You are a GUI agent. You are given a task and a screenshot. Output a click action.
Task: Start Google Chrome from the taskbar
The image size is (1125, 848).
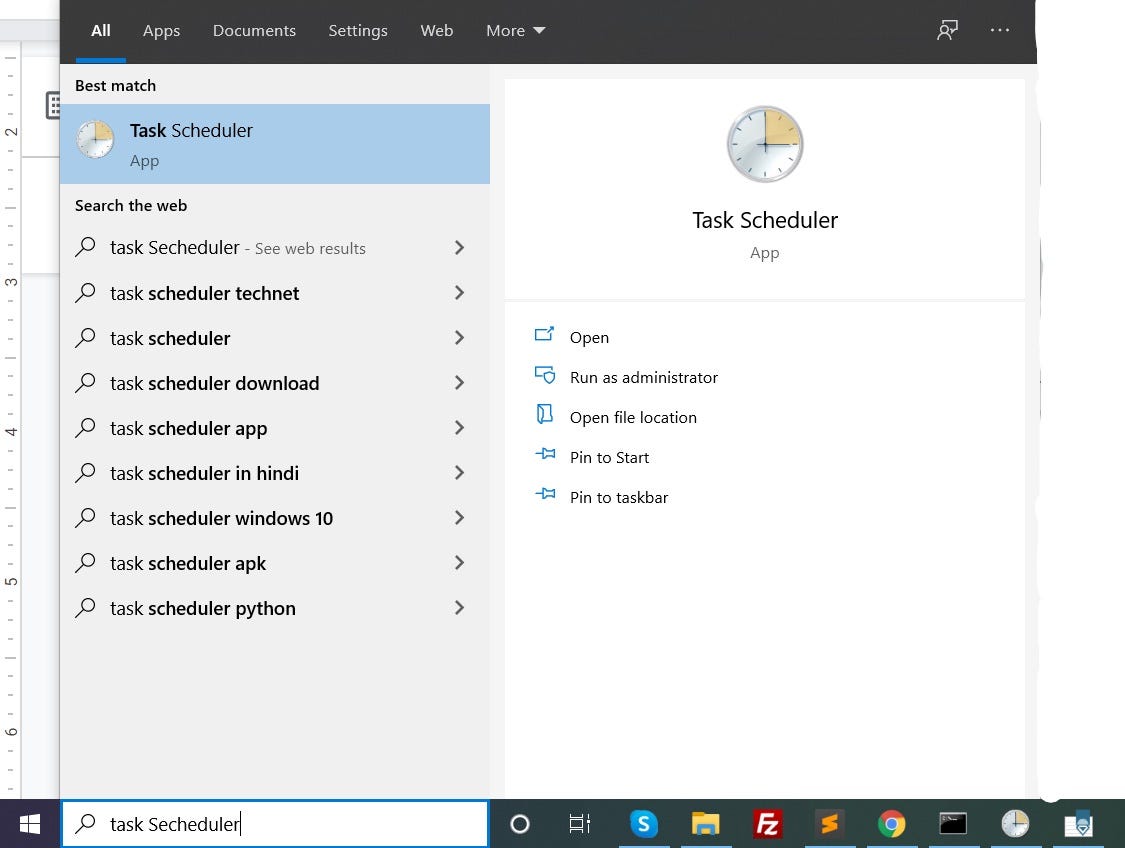pos(891,823)
